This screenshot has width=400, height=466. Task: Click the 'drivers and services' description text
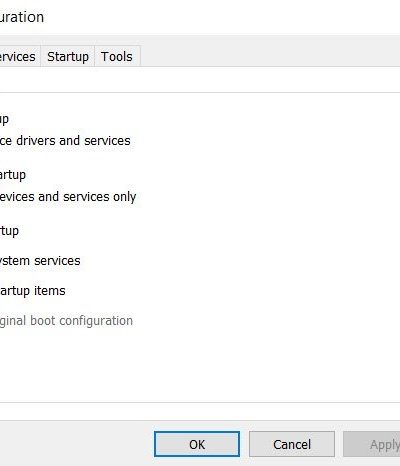65,141
